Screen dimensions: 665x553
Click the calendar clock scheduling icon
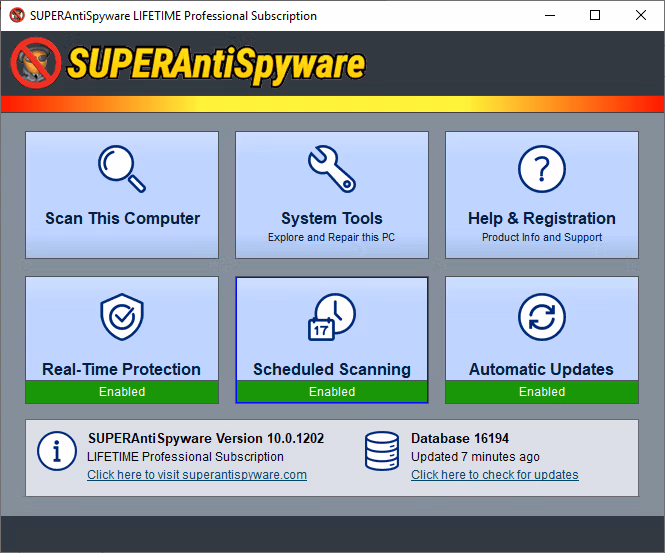[x=332, y=316]
